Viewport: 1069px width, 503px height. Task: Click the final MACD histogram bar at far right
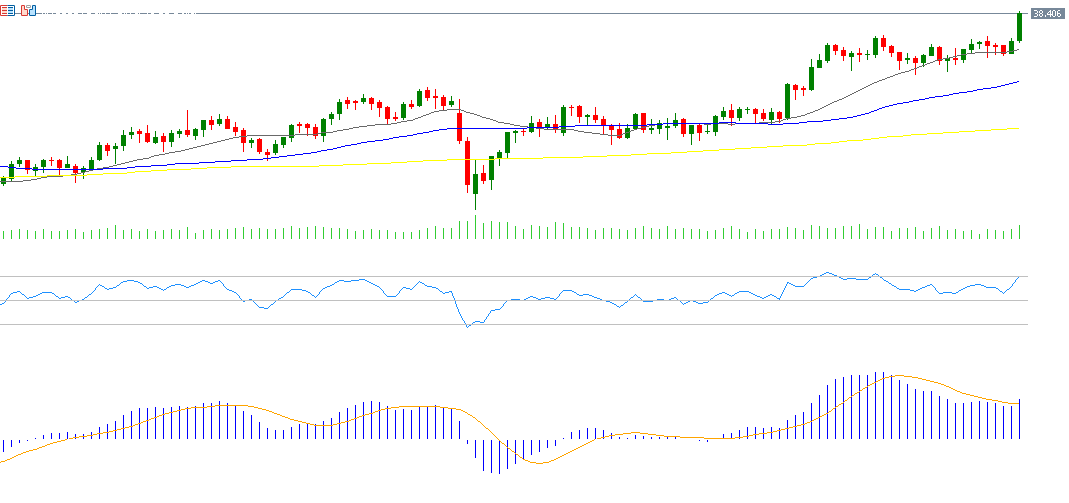click(1020, 418)
